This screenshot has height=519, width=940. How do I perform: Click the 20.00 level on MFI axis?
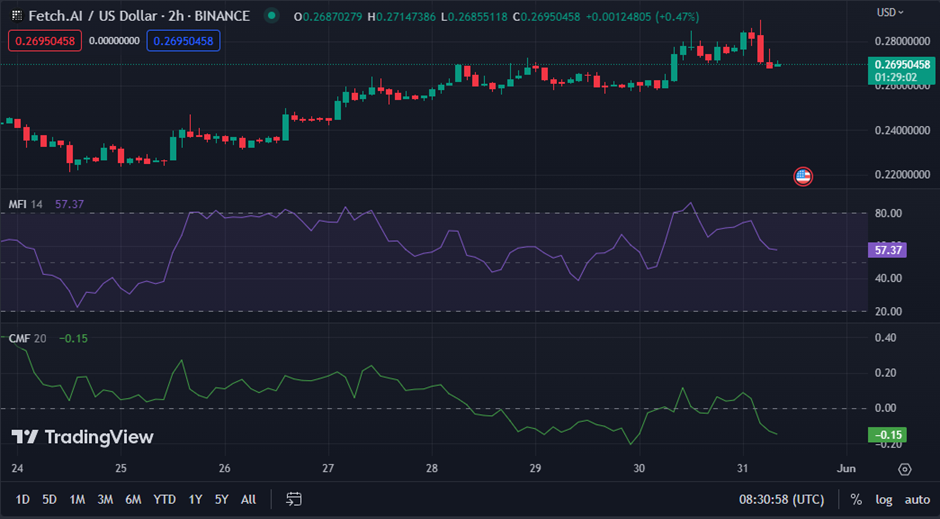(888, 312)
